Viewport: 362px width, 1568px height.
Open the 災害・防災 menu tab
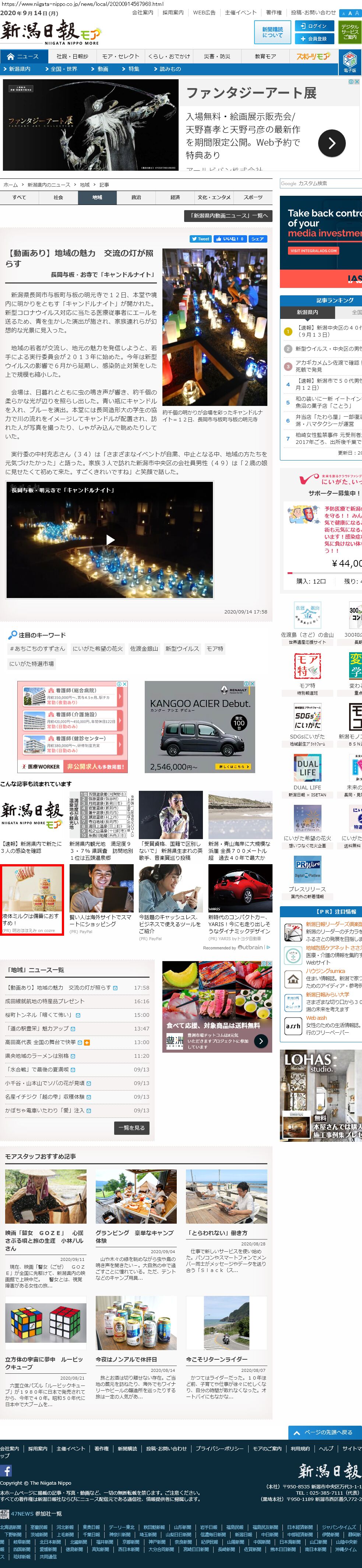tap(217, 57)
